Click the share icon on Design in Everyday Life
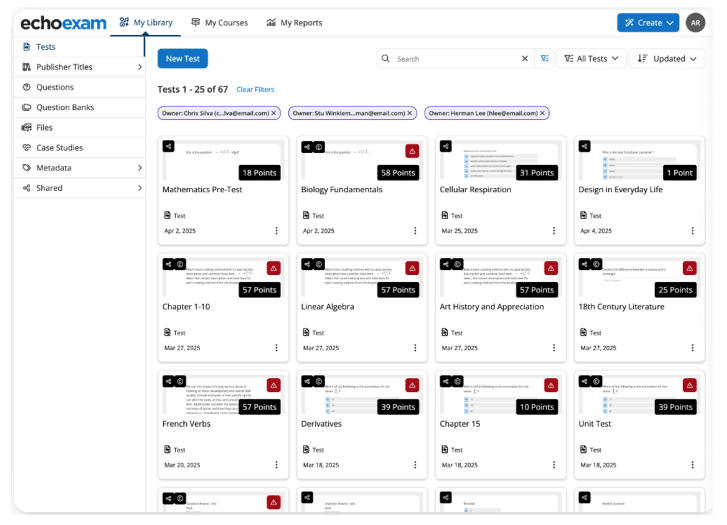The height and width of the screenshot is (525, 727). [x=584, y=147]
